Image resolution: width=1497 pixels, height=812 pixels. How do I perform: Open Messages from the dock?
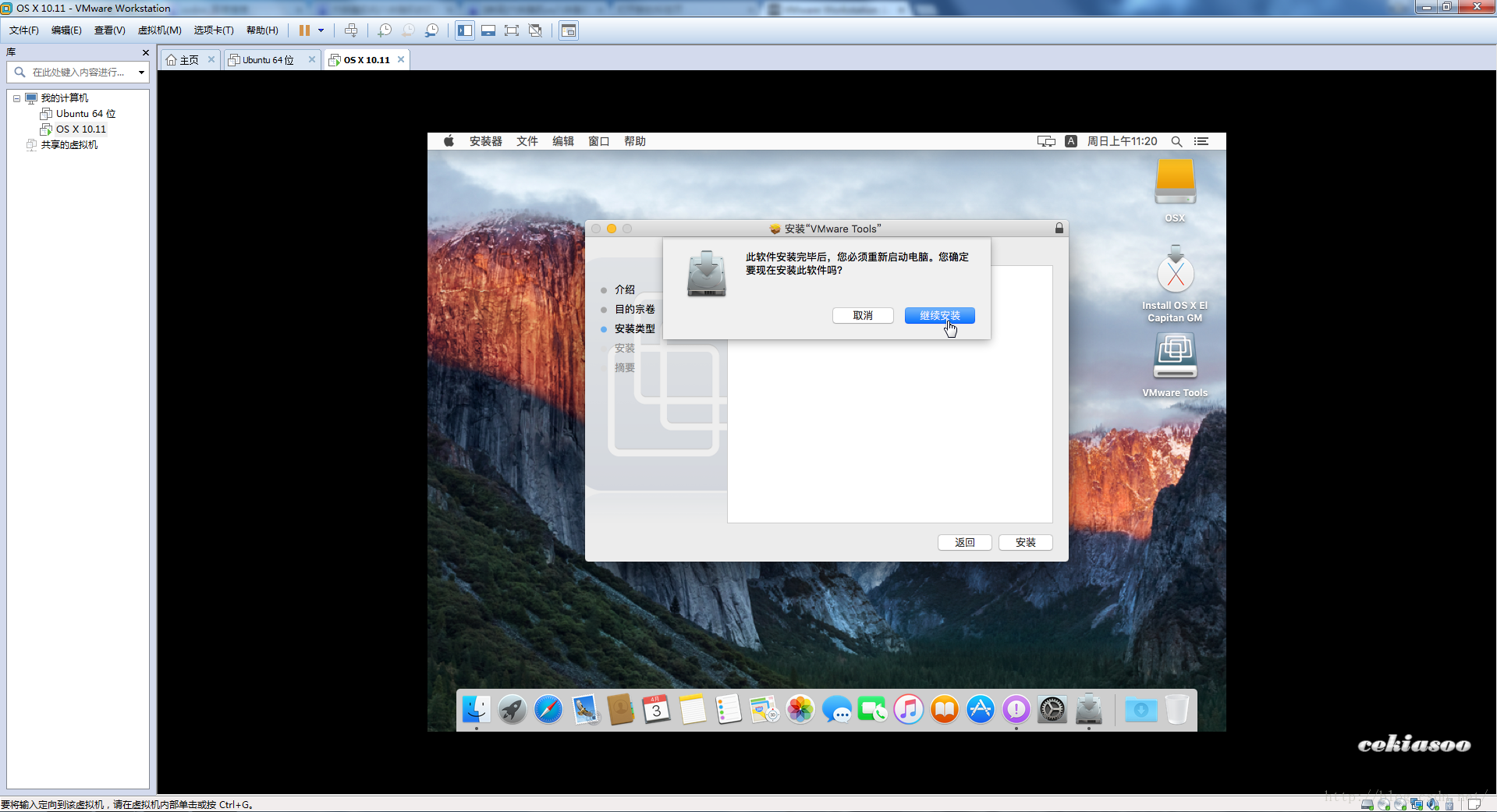(836, 709)
